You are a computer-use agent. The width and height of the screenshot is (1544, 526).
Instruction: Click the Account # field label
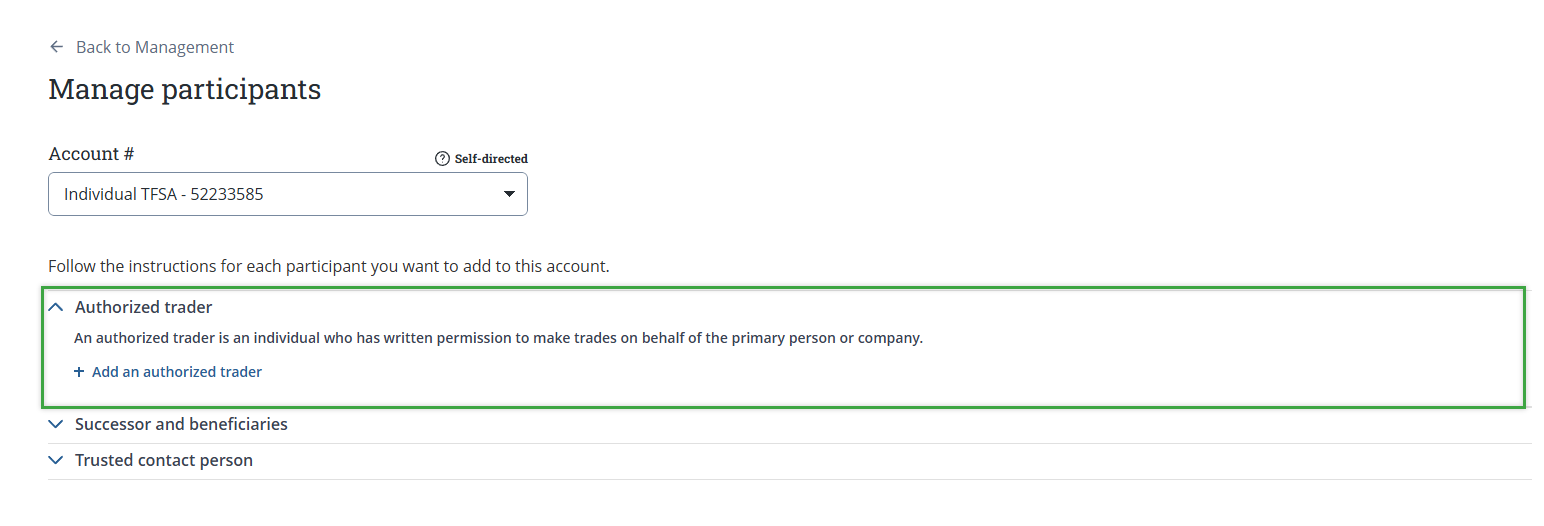(x=91, y=154)
